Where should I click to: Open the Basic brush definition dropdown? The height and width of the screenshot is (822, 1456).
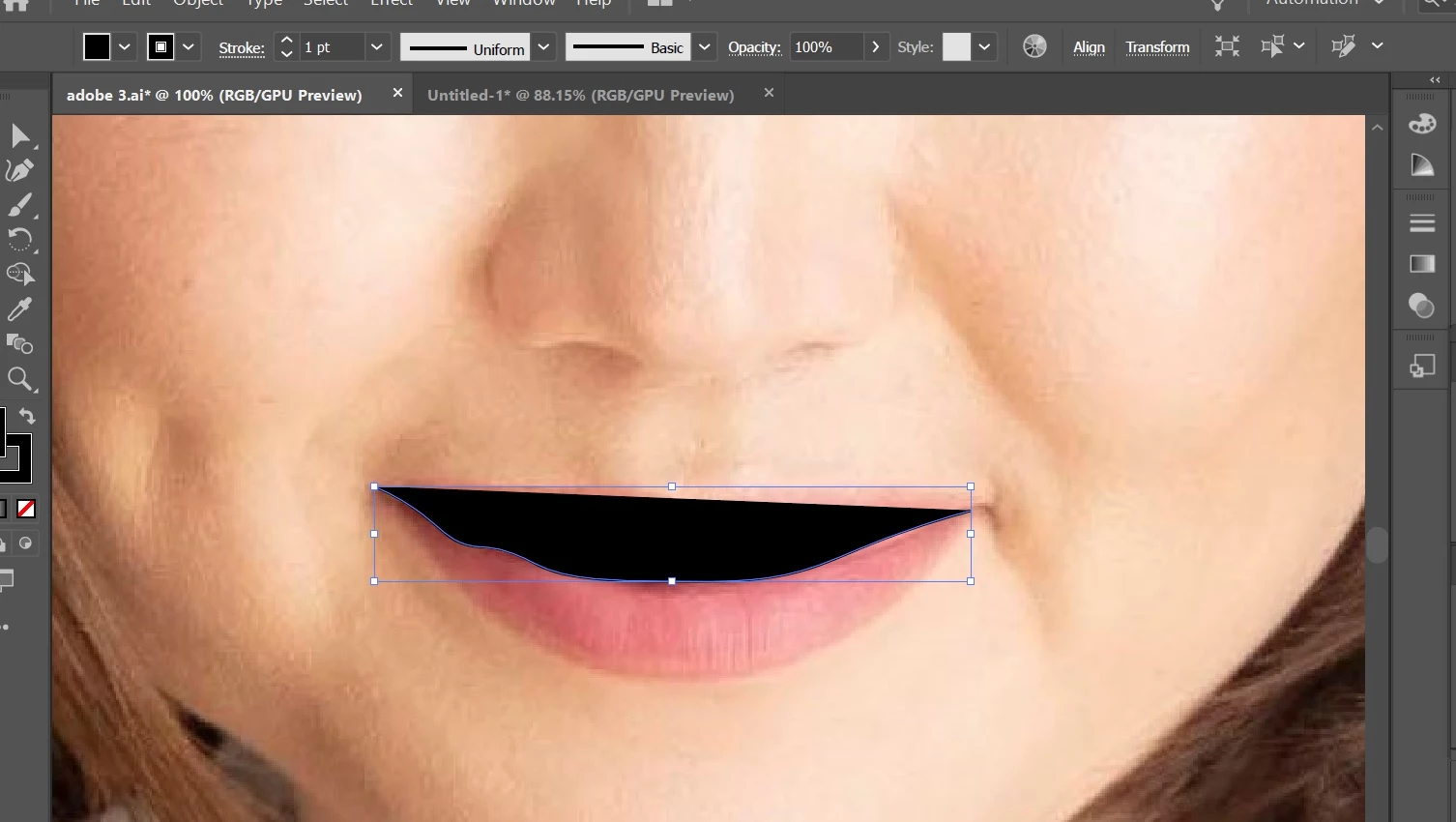(705, 46)
